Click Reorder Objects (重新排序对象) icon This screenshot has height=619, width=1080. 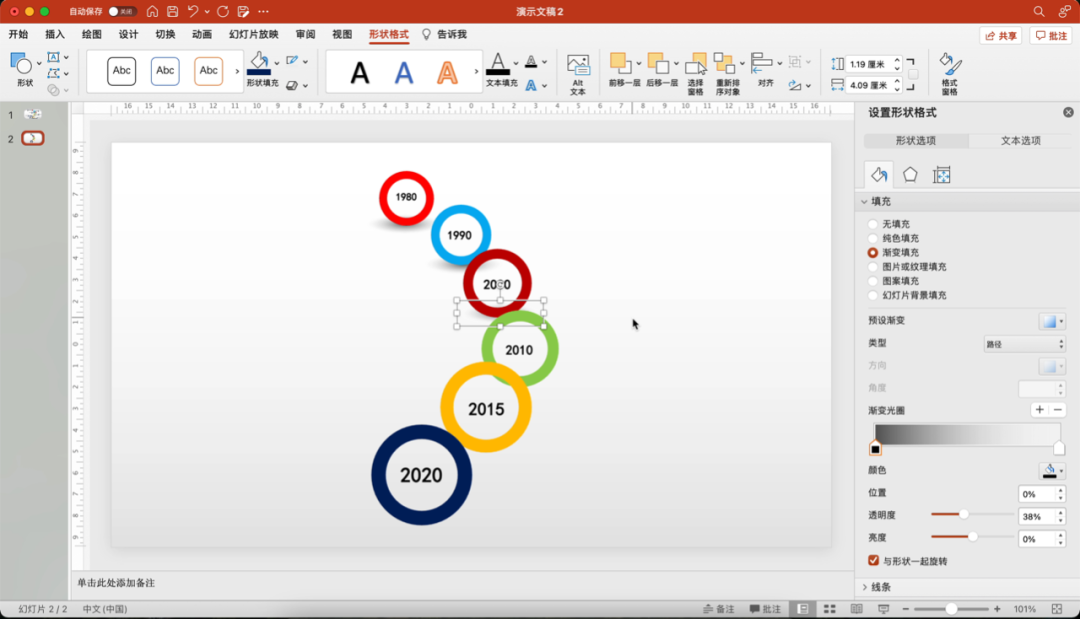725,64
